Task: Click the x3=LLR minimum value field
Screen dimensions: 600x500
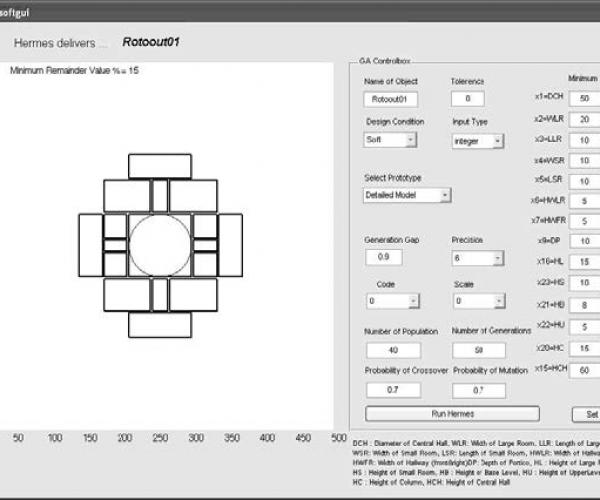Action: [584, 140]
